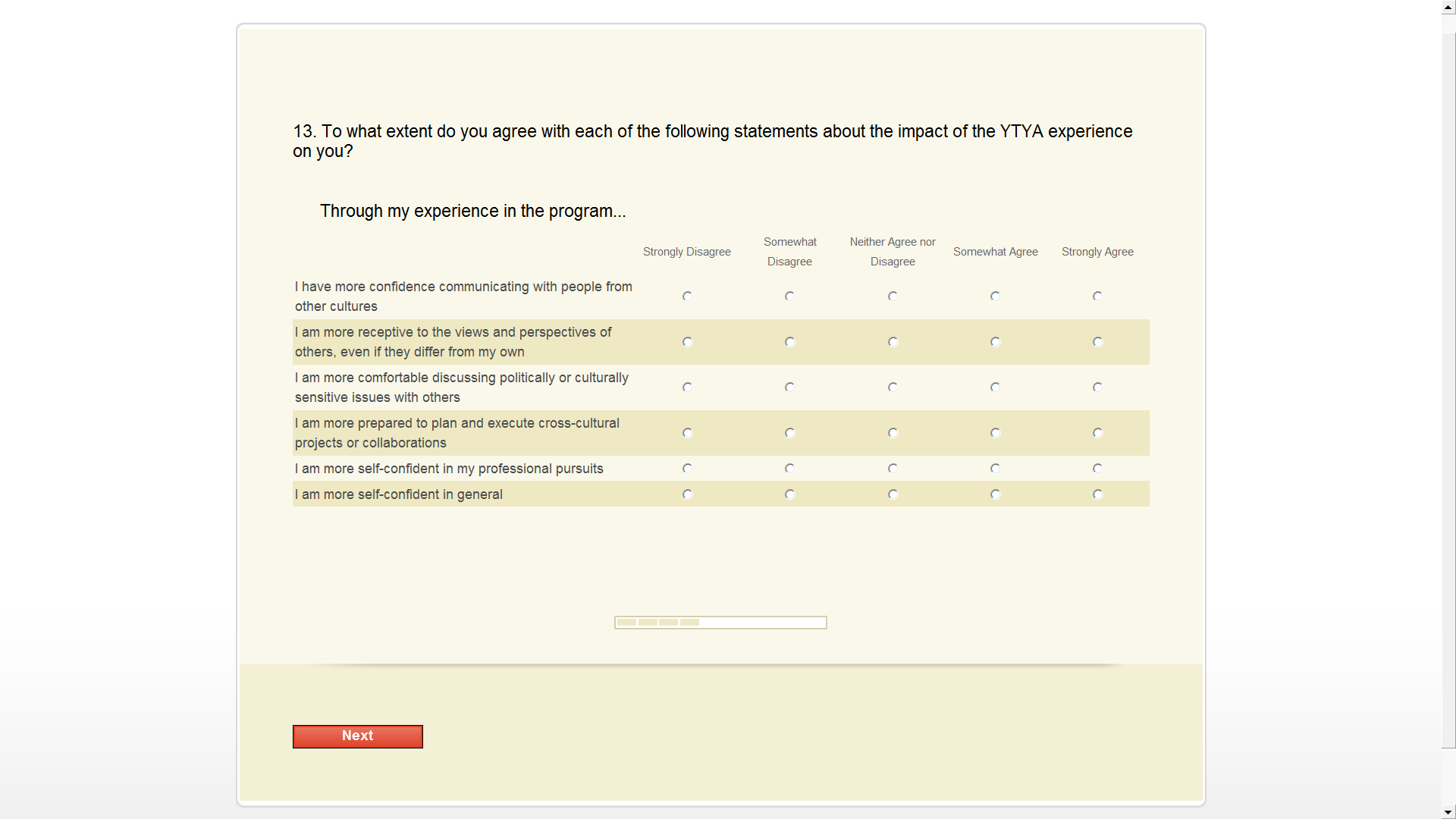Select Strongly Disagree for cross-cultural projects statement
This screenshot has width=1456, height=819.
coord(687,433)
